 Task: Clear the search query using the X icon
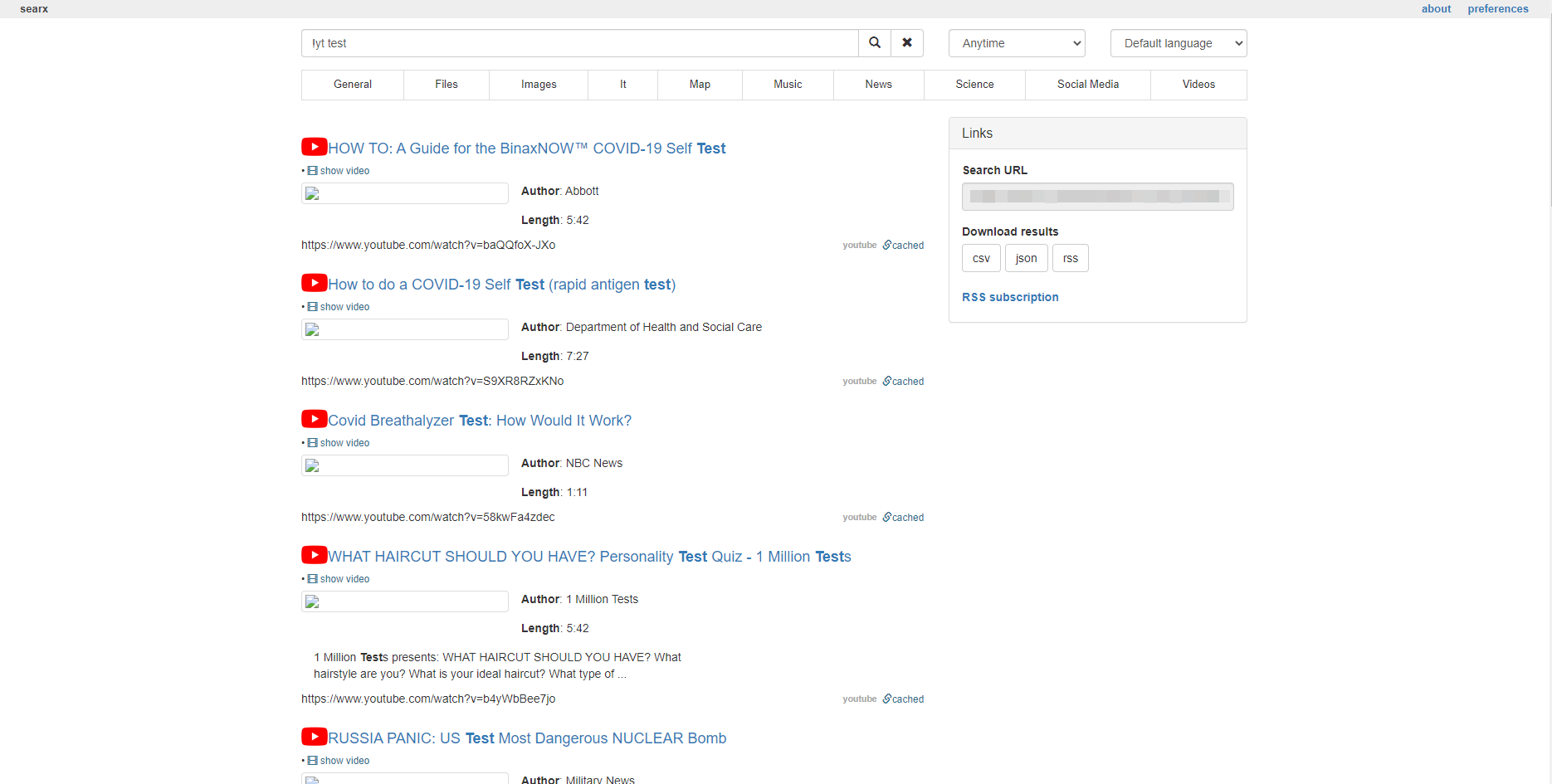(906, 42)
